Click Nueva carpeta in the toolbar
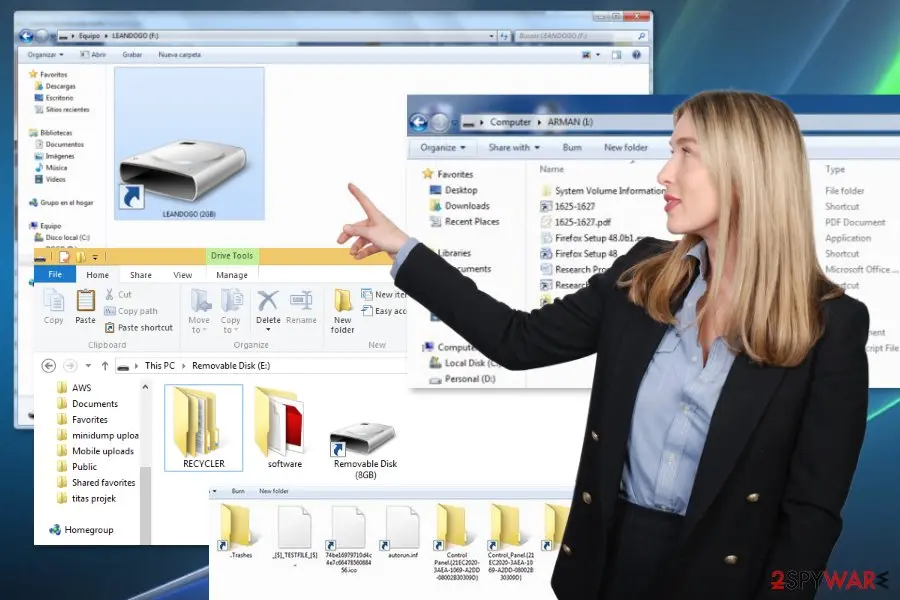 [180, 55]
